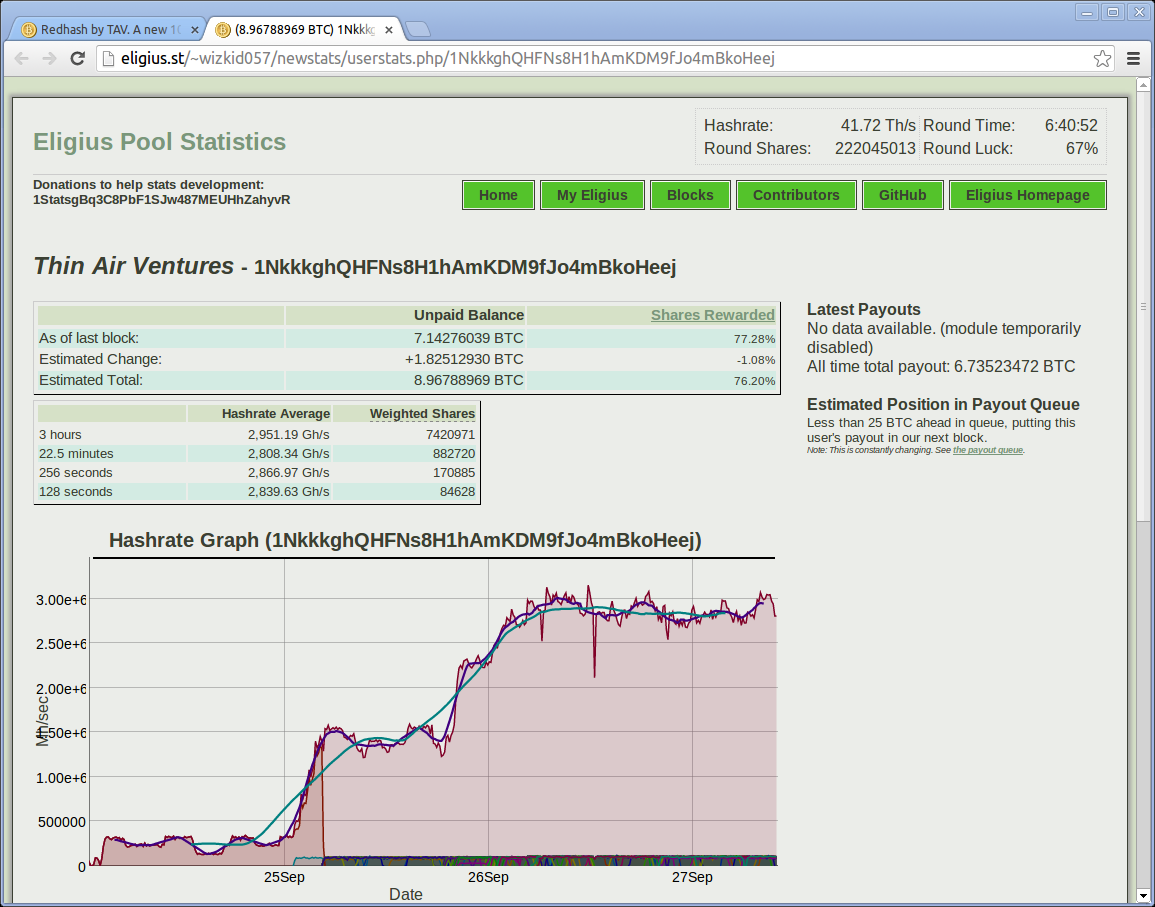Click the 25Sep date label on graph

pos(284,878)
